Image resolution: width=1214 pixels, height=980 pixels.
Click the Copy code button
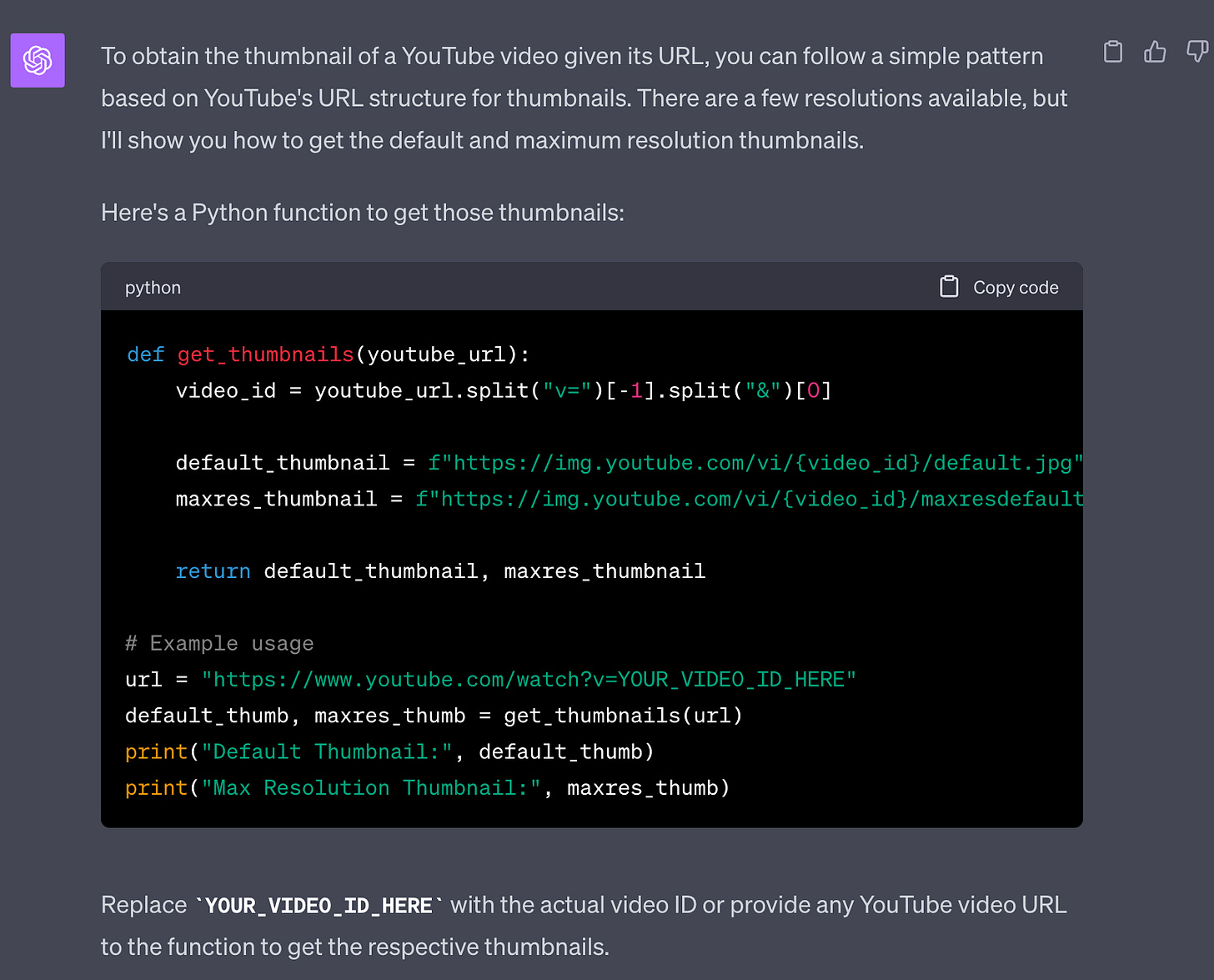999,287
